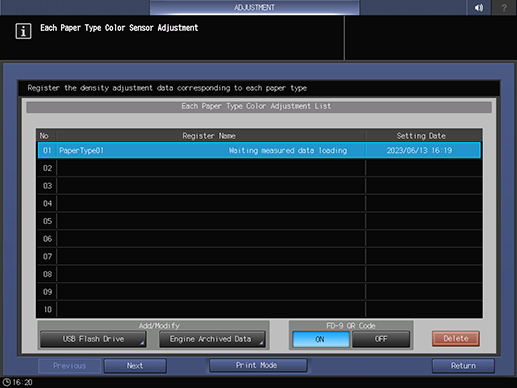Select empty row 10
Screen dimensions: 517x388
point(259,309)
